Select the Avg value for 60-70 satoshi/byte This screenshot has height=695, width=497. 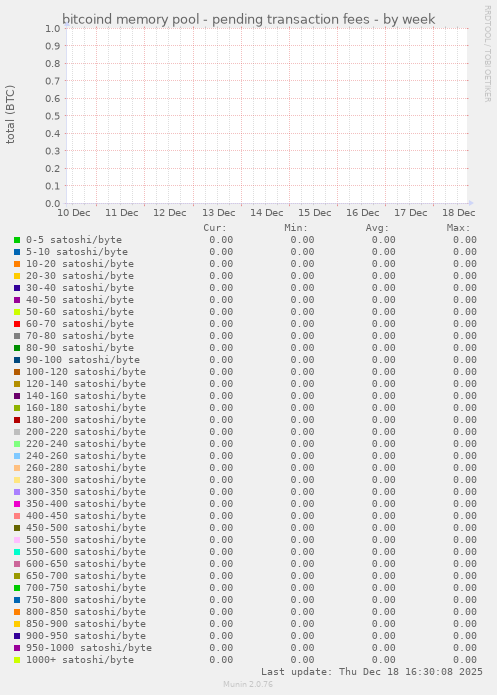tap(384, 324)
